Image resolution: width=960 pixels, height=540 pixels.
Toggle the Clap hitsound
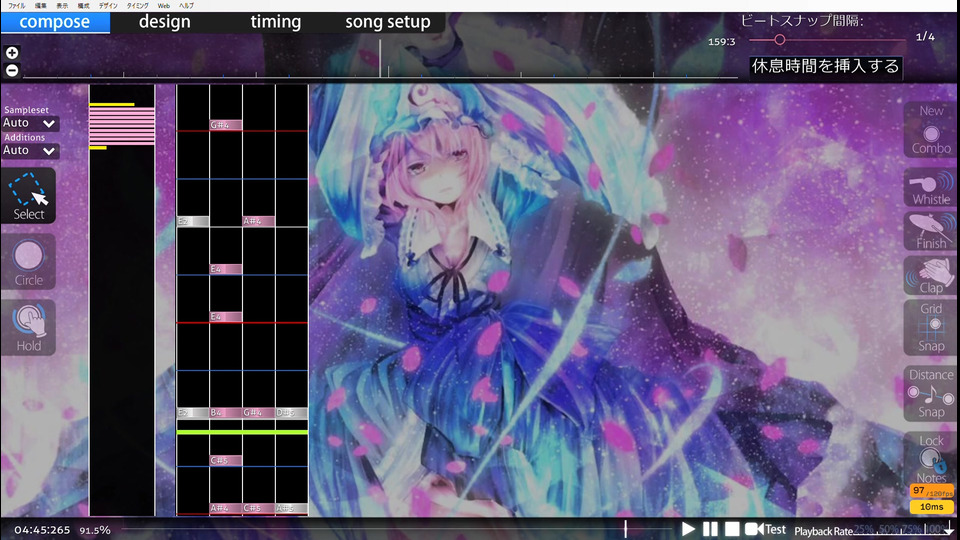click(x=931, y=276)
